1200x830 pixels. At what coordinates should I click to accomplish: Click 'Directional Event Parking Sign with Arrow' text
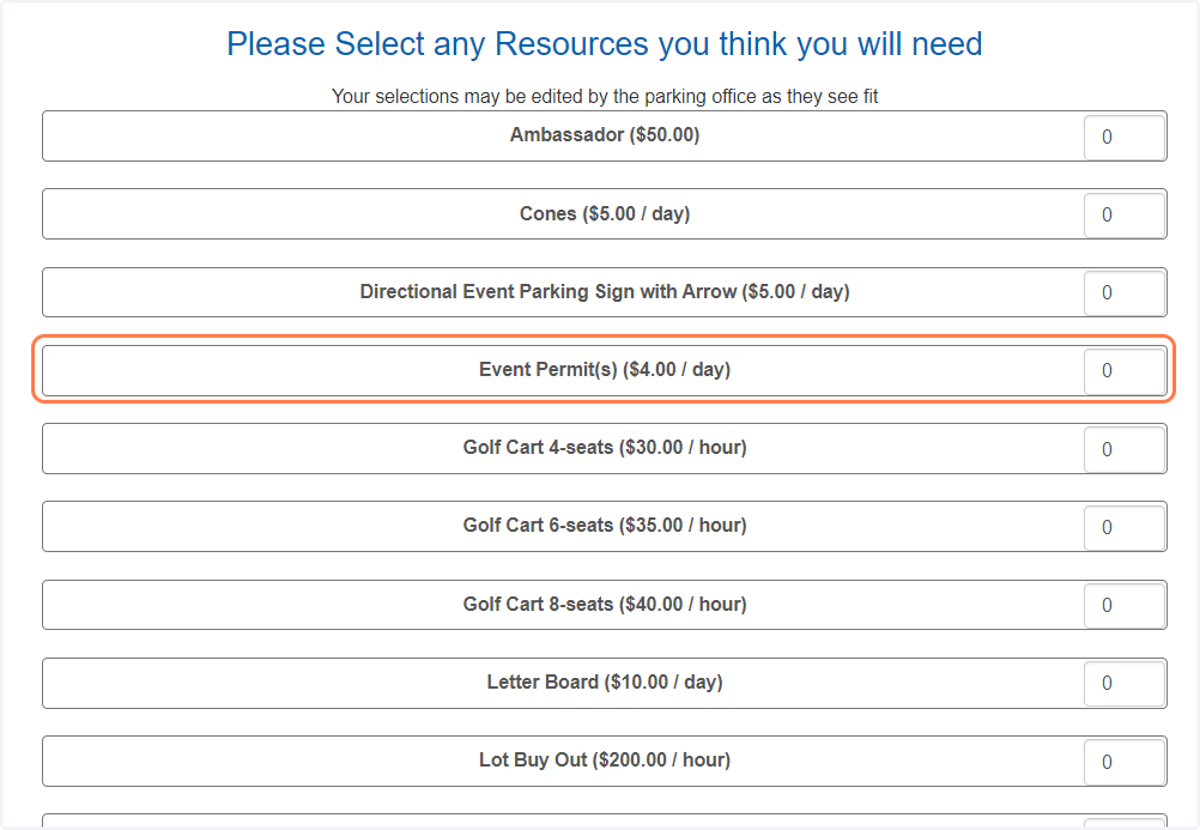(x=549, y=292)
